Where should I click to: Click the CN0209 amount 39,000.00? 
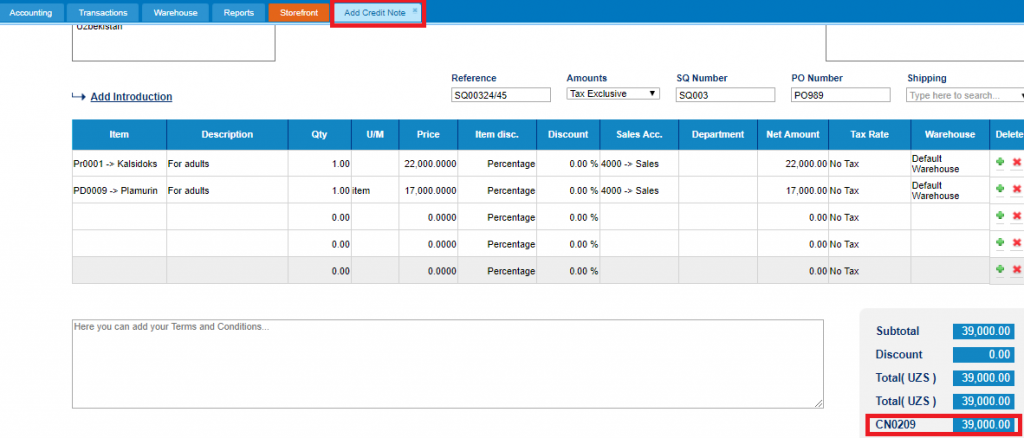coord(984,425)
